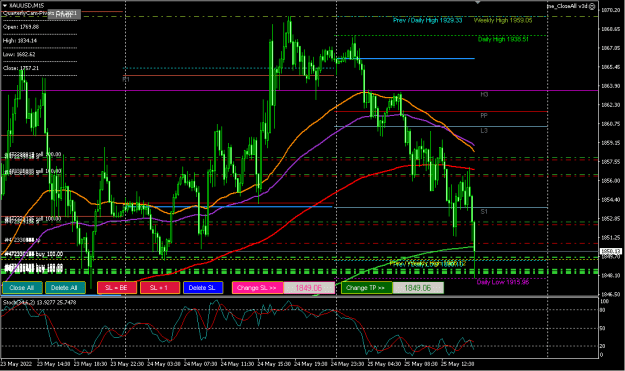Viewport: 625px width, 371px height.
Task: Click the Weekly High label
Action: click(503, 20)
